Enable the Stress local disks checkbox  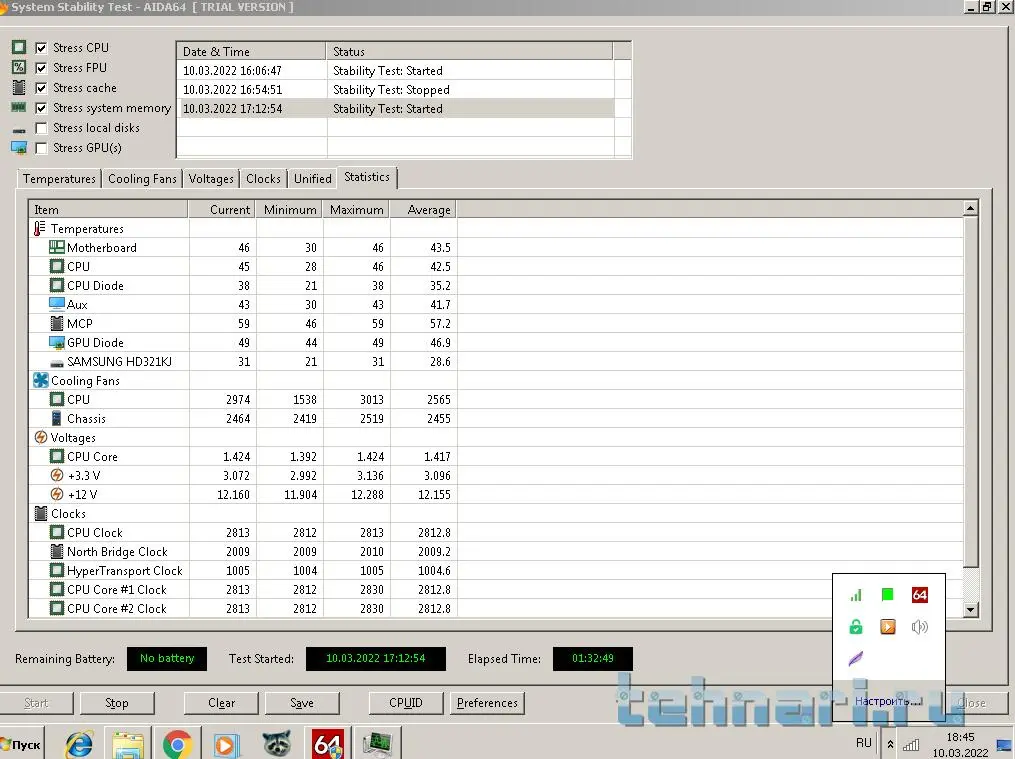point(41,128)
